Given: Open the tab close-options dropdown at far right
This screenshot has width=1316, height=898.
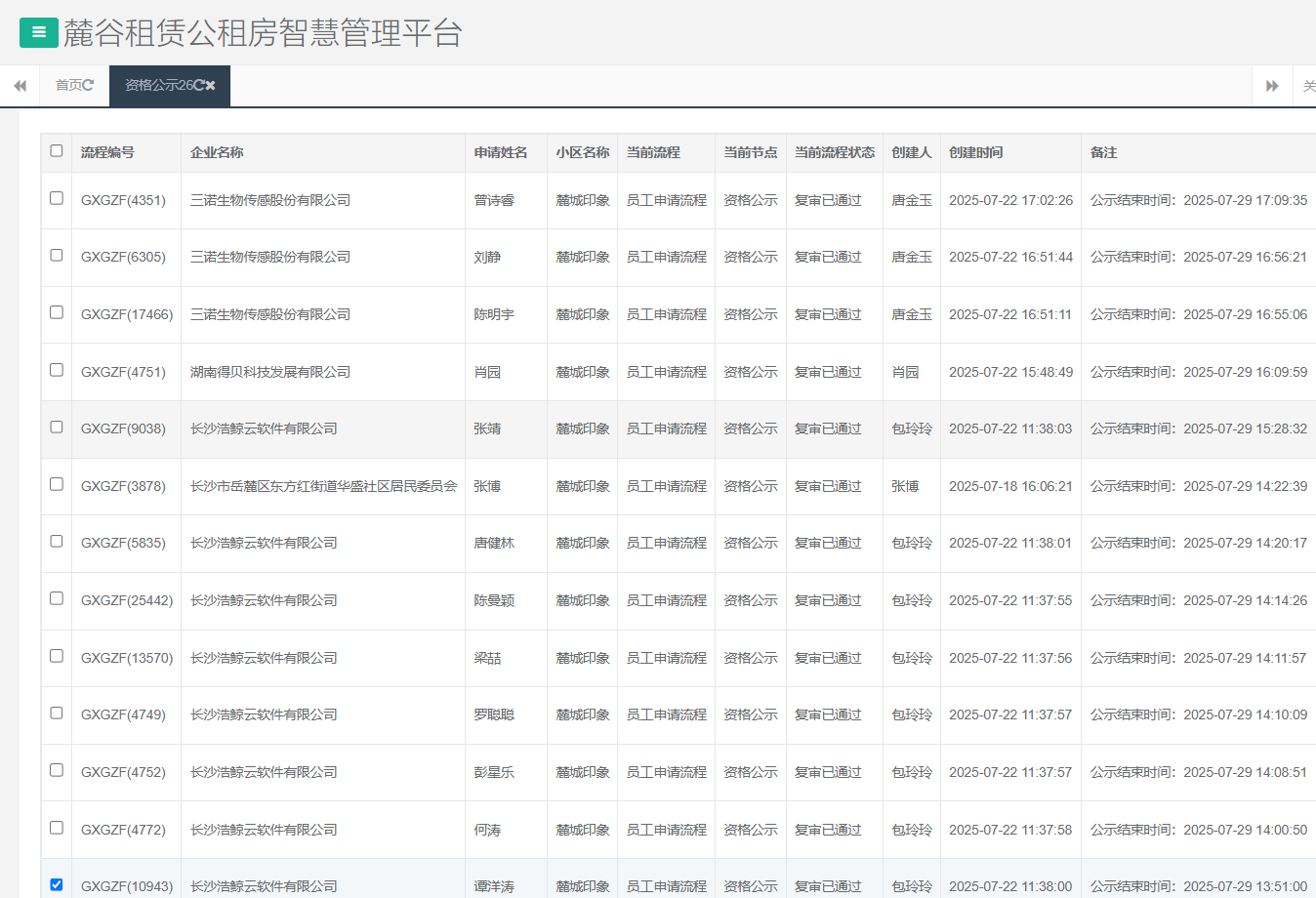Looking at the screenshot, I should tap(1307, 86).
